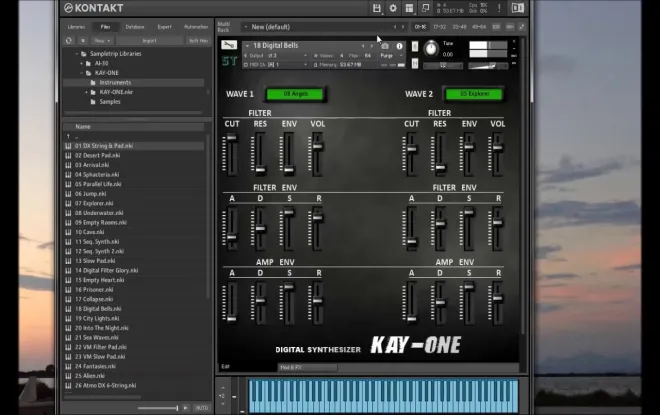660x415 pixels.
Task: Open the Purge dropdown
Action: pyautogui.click(x=391, y=56)
